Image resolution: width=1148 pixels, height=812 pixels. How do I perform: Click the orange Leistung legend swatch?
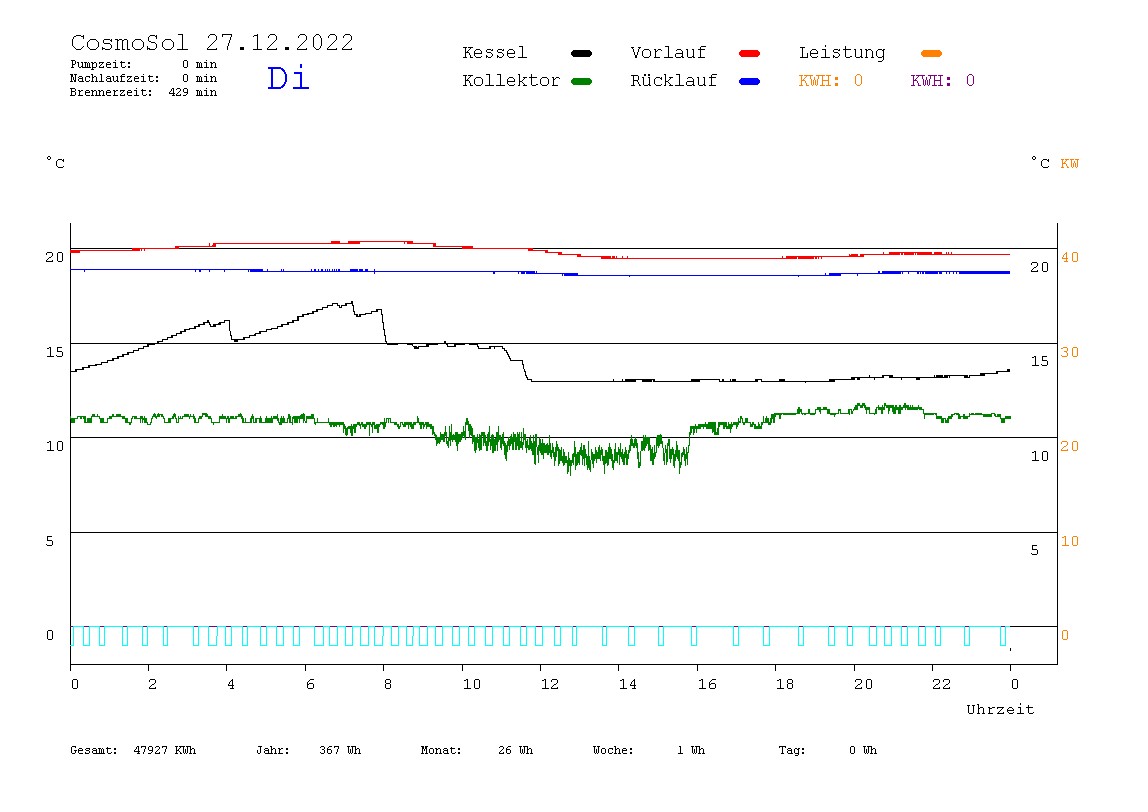tap(931, 53)
